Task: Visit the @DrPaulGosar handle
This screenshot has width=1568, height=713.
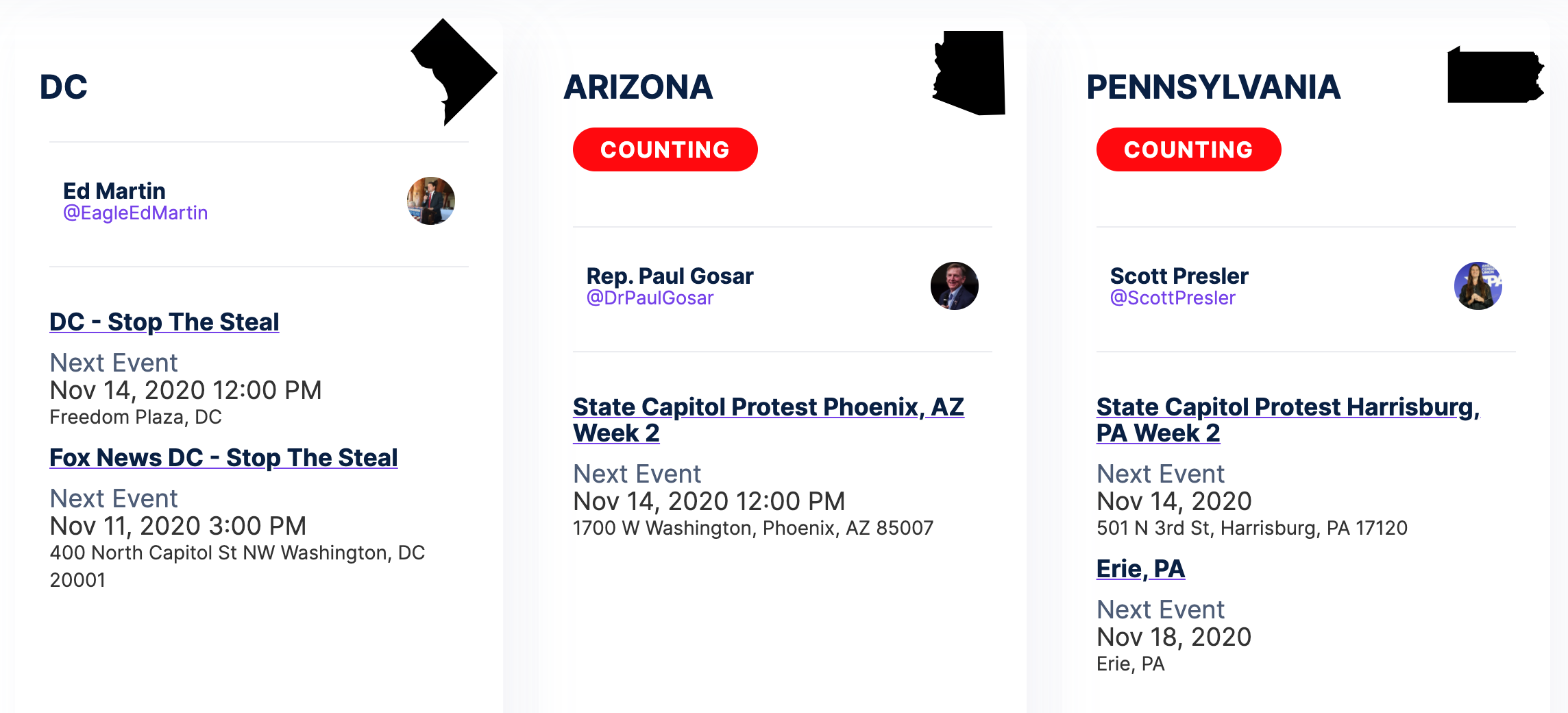Action: (x=650, y=298)
